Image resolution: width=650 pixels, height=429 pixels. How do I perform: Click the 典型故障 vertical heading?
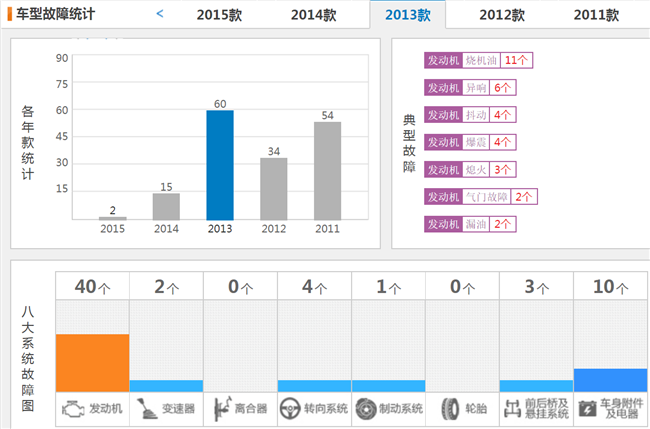click(409, 143)
